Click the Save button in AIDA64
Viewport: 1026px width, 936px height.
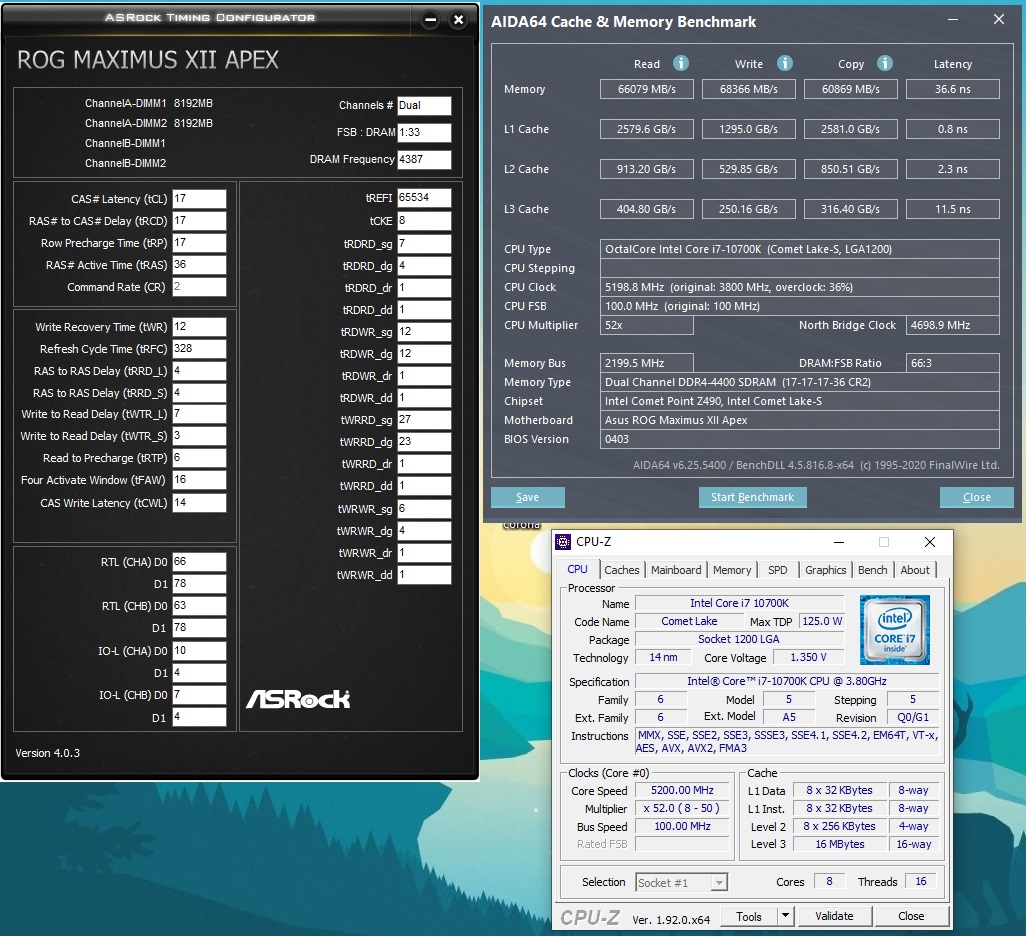pyautogui.click(x=527, y=497)
